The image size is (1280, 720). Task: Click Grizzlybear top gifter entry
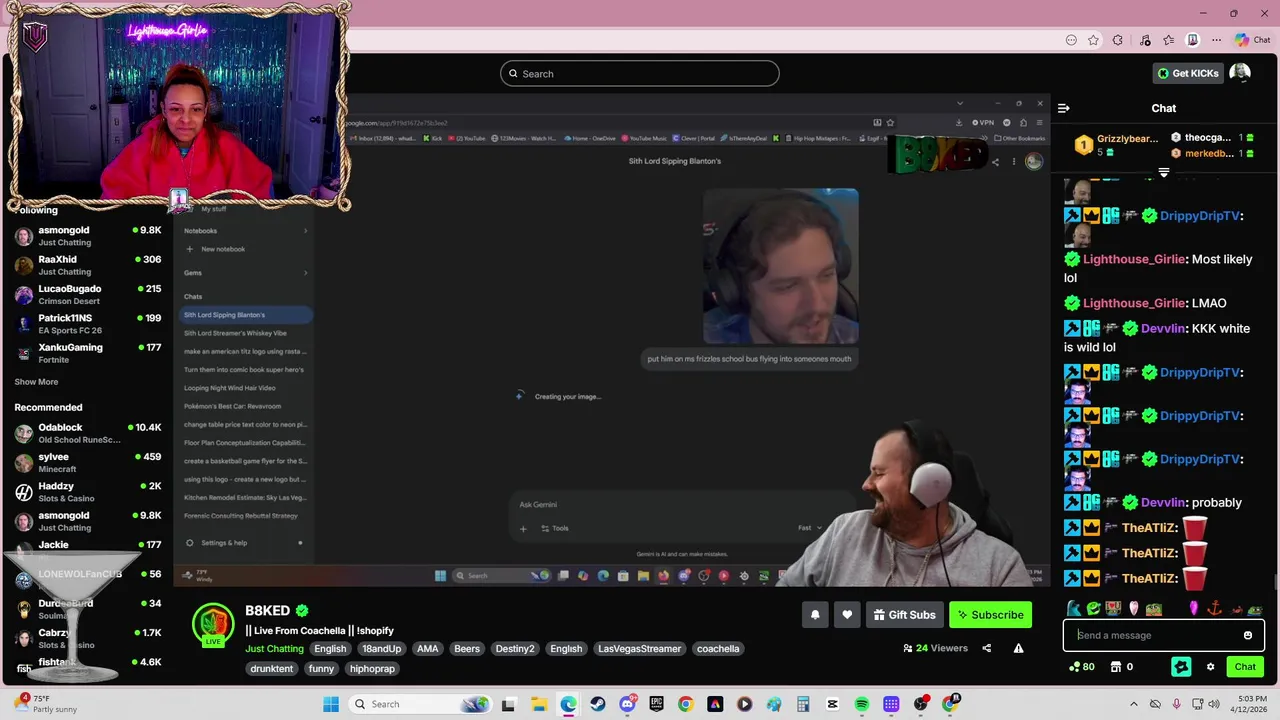coord(1115,145)
